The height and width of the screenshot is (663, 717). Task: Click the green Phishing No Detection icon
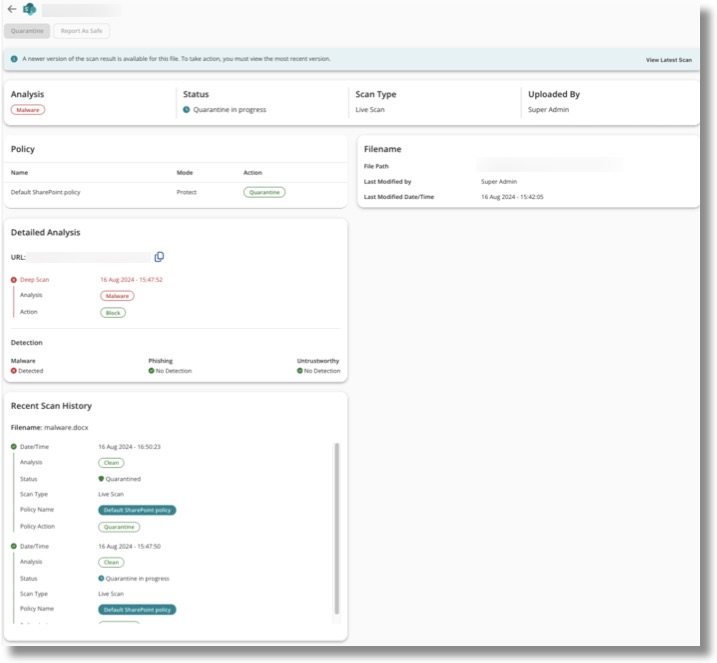click(x=151, y=371)
